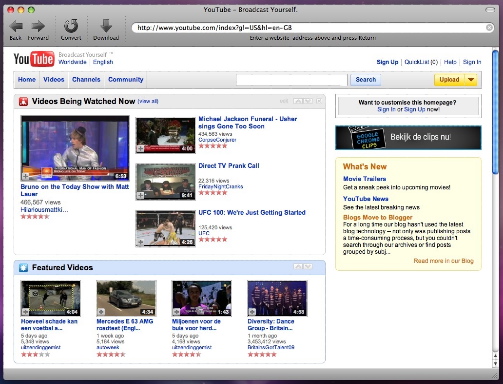The height and width of the screenshot is (384, 503).
Task: Open the Hoeveel schade kan een voetbal title
Action: pos(49,325)
